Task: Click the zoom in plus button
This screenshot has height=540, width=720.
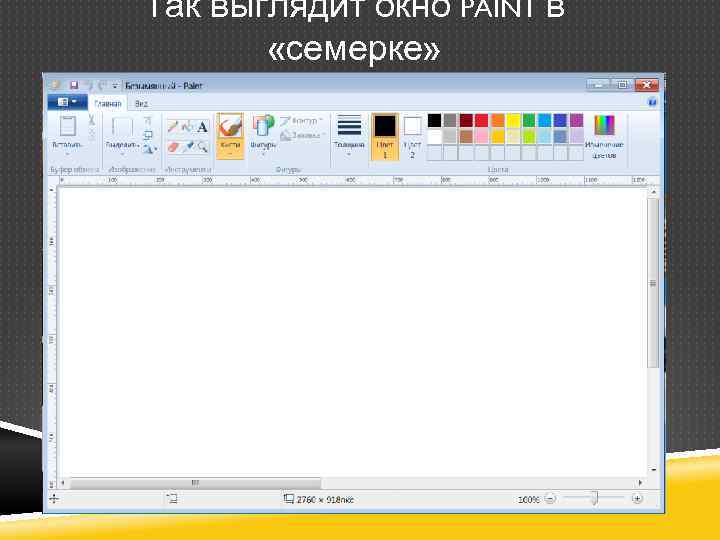Action: point(637,499)
